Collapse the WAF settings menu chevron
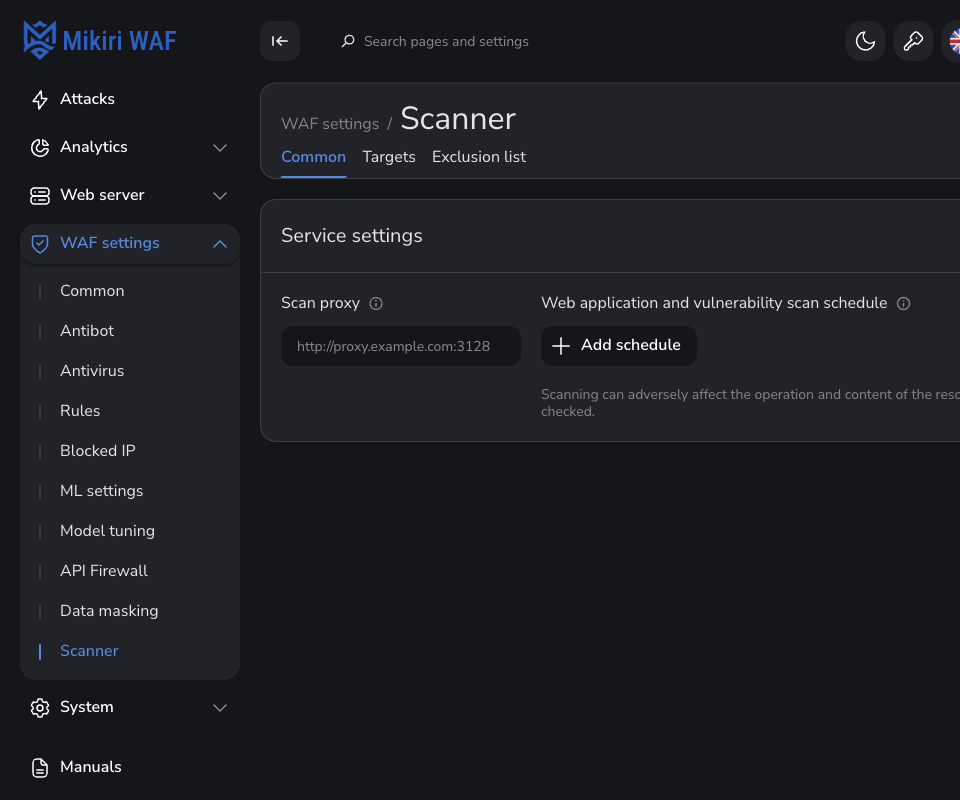 [x=220, y=244]
